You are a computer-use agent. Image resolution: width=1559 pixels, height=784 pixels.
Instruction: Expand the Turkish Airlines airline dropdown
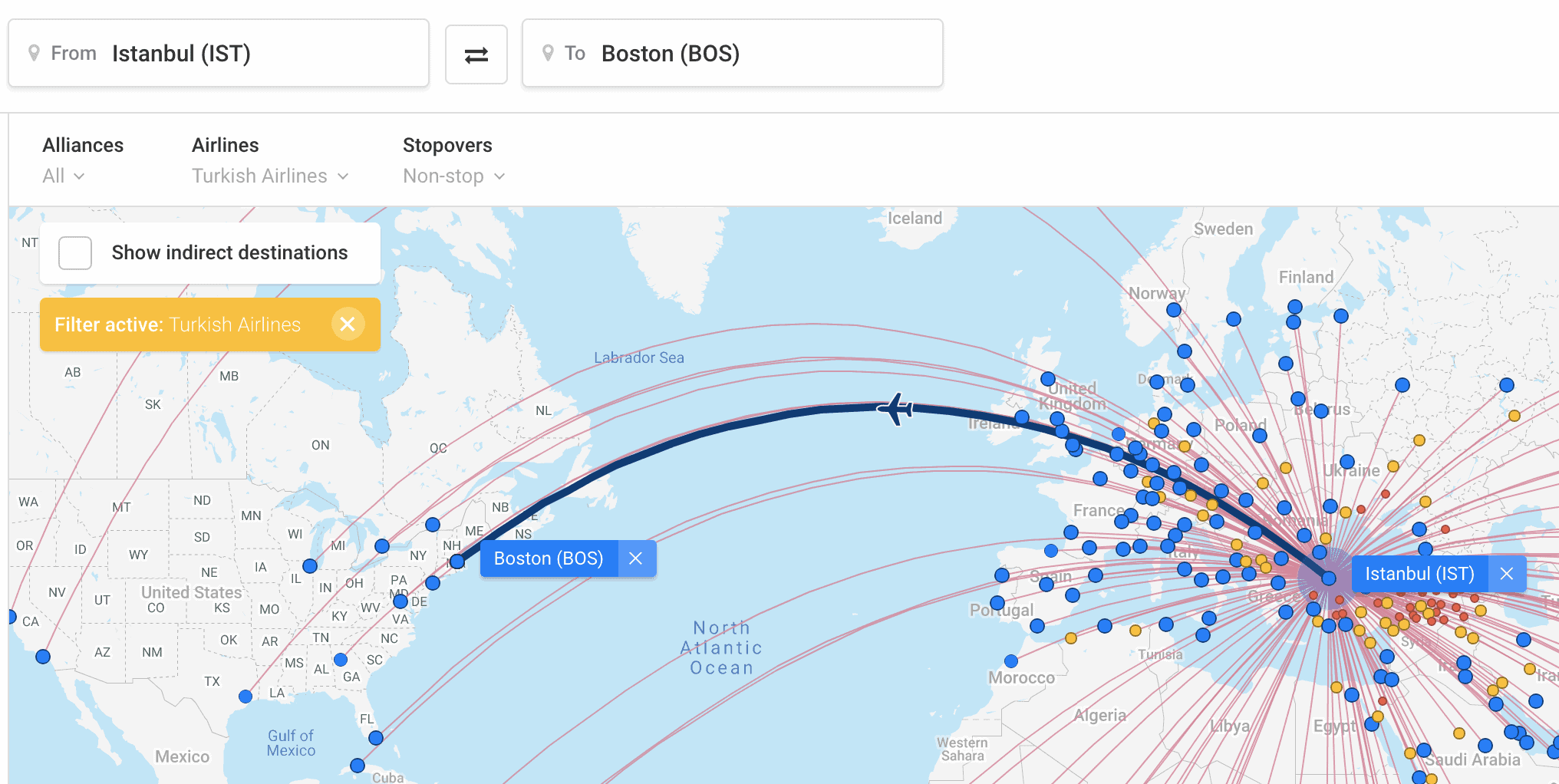coord(270,176)
